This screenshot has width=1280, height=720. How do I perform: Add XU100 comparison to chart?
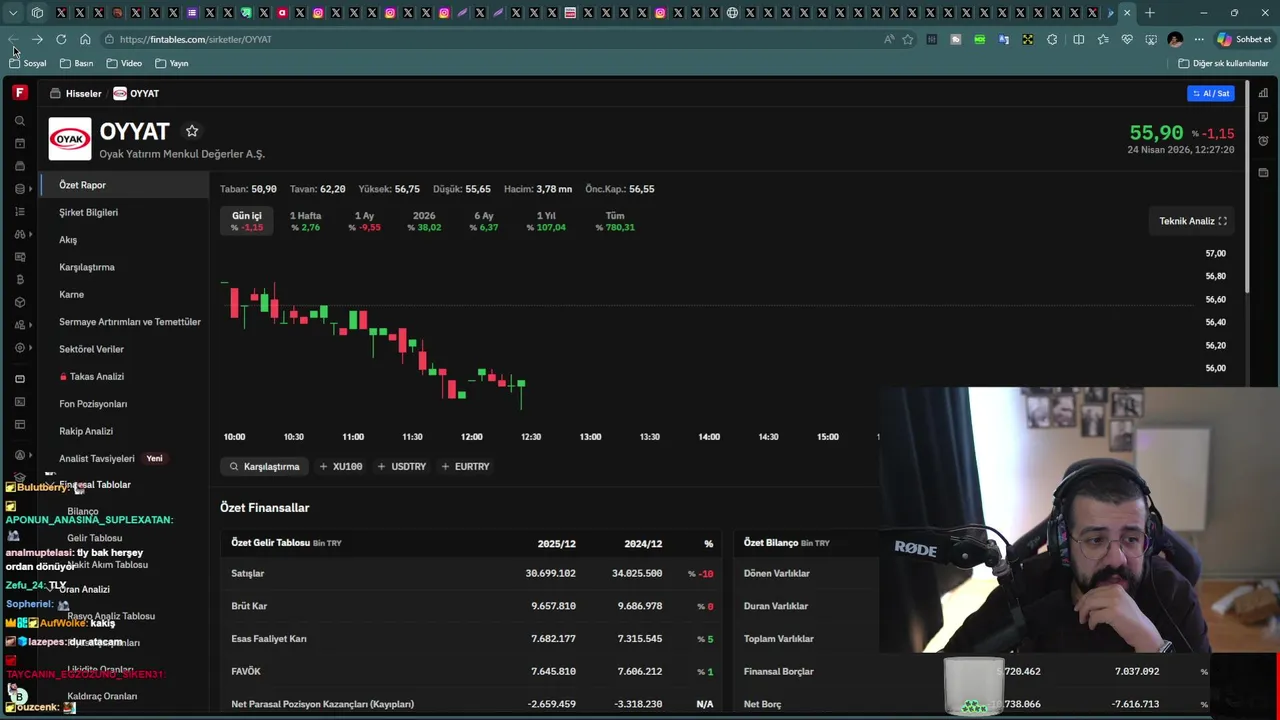[340, 466]
